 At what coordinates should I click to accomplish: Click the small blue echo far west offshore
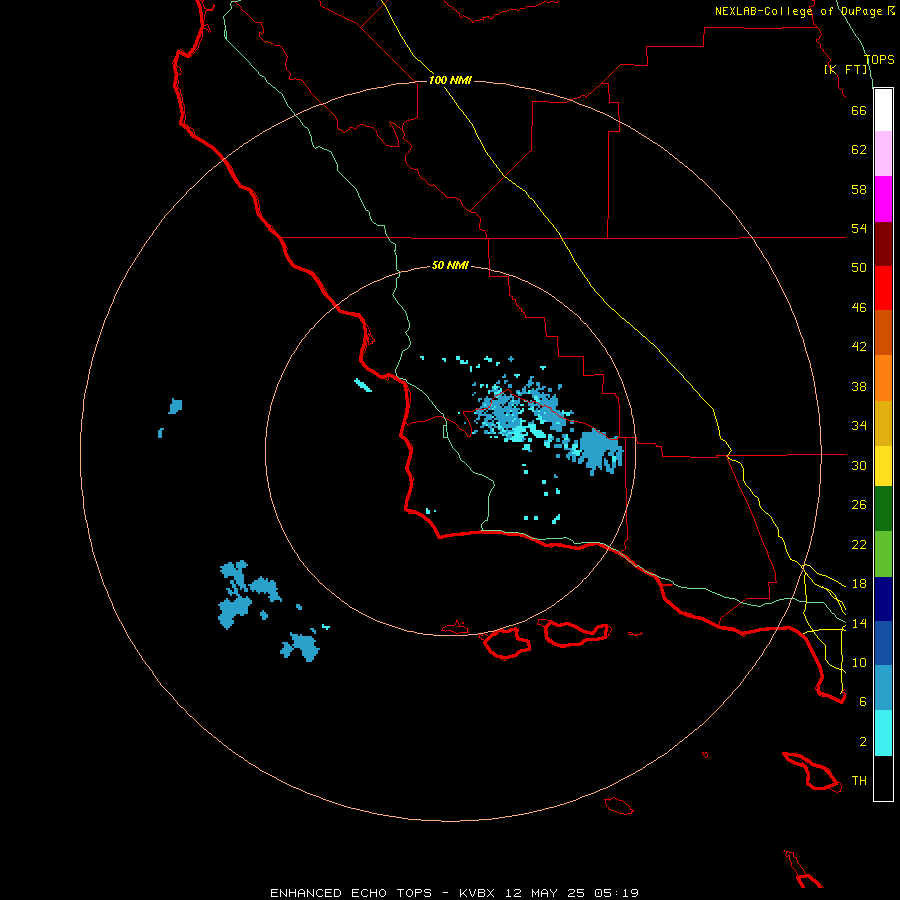[x=176, y=406]
